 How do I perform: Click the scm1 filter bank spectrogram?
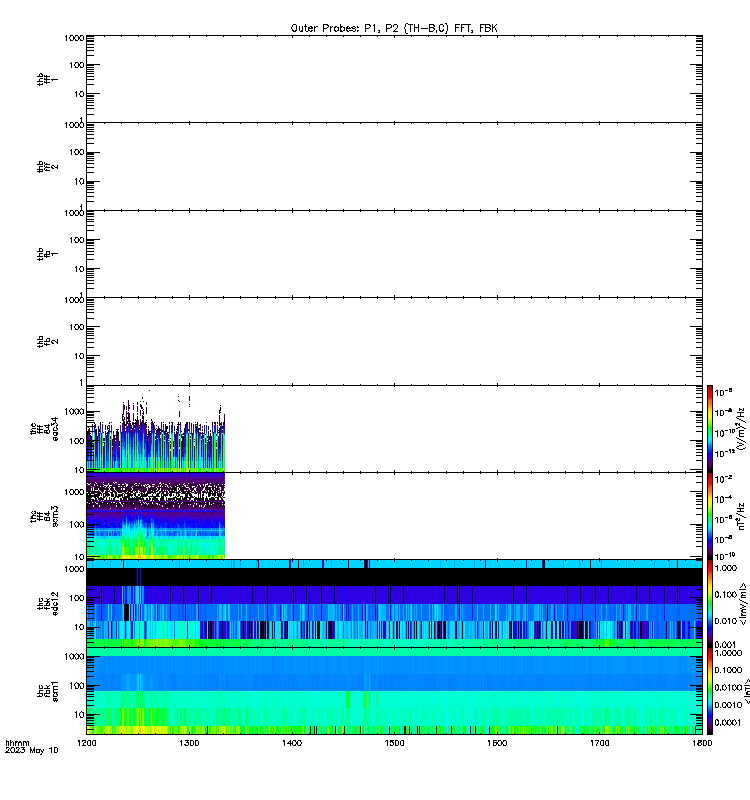(x=394, y=691)
